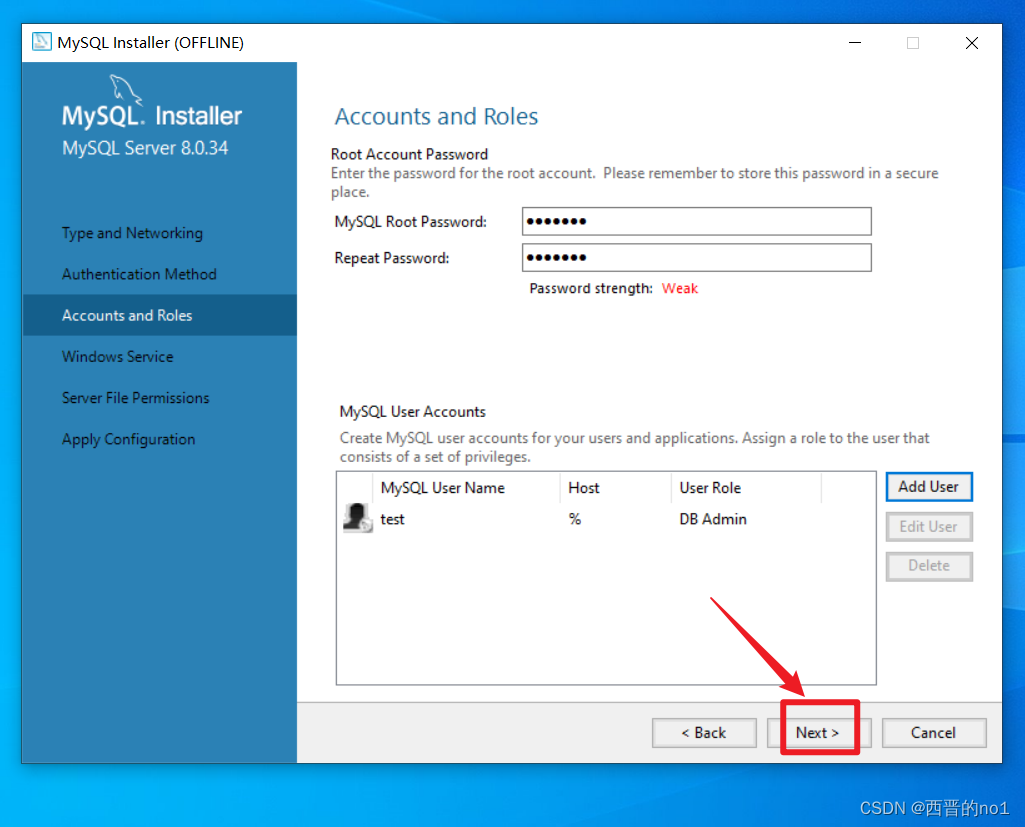The height and width of the screenshot is (827, 1025).
Task: Click the 'Root Account Password' section label
Action: click(409, 154)
